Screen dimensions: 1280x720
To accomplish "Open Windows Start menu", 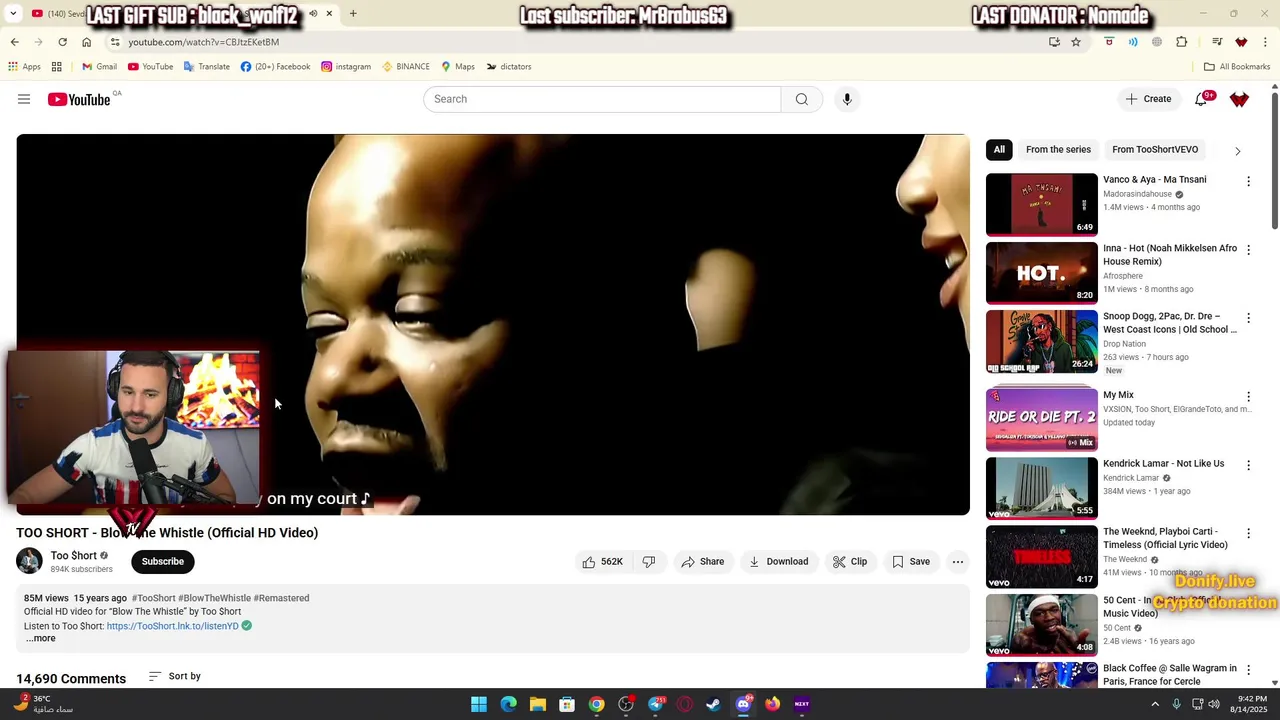I will click(479, 704).
